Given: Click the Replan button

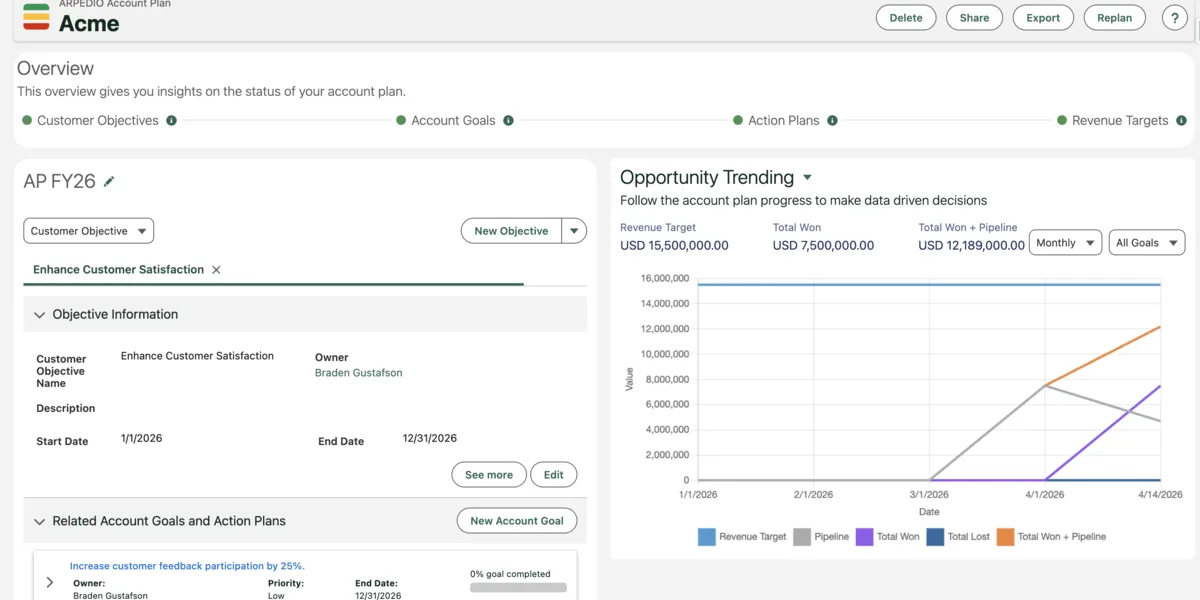Looking at the screenshot, I should 1114,17.
